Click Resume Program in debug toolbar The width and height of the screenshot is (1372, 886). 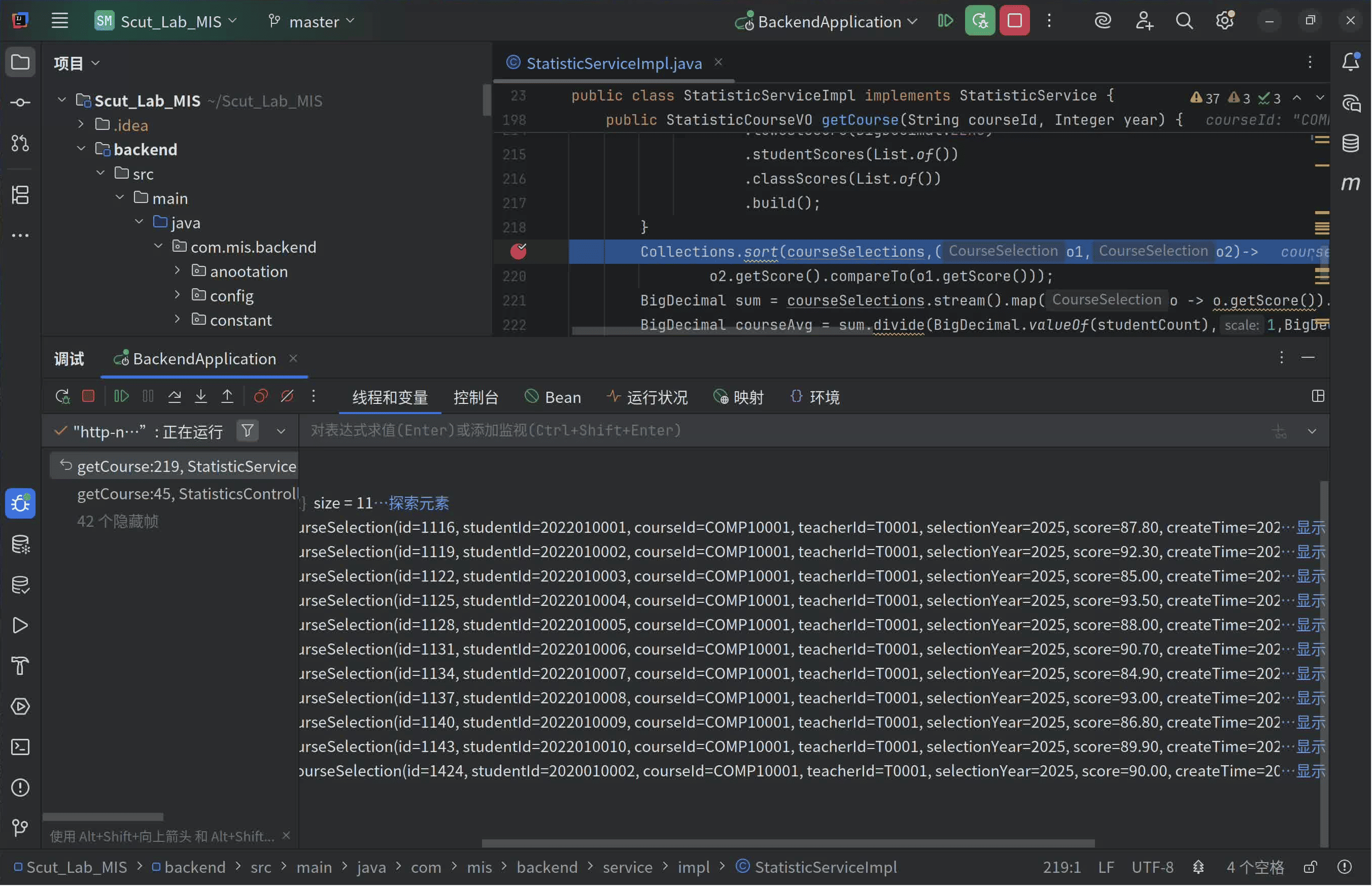click(x=121, y=396)
